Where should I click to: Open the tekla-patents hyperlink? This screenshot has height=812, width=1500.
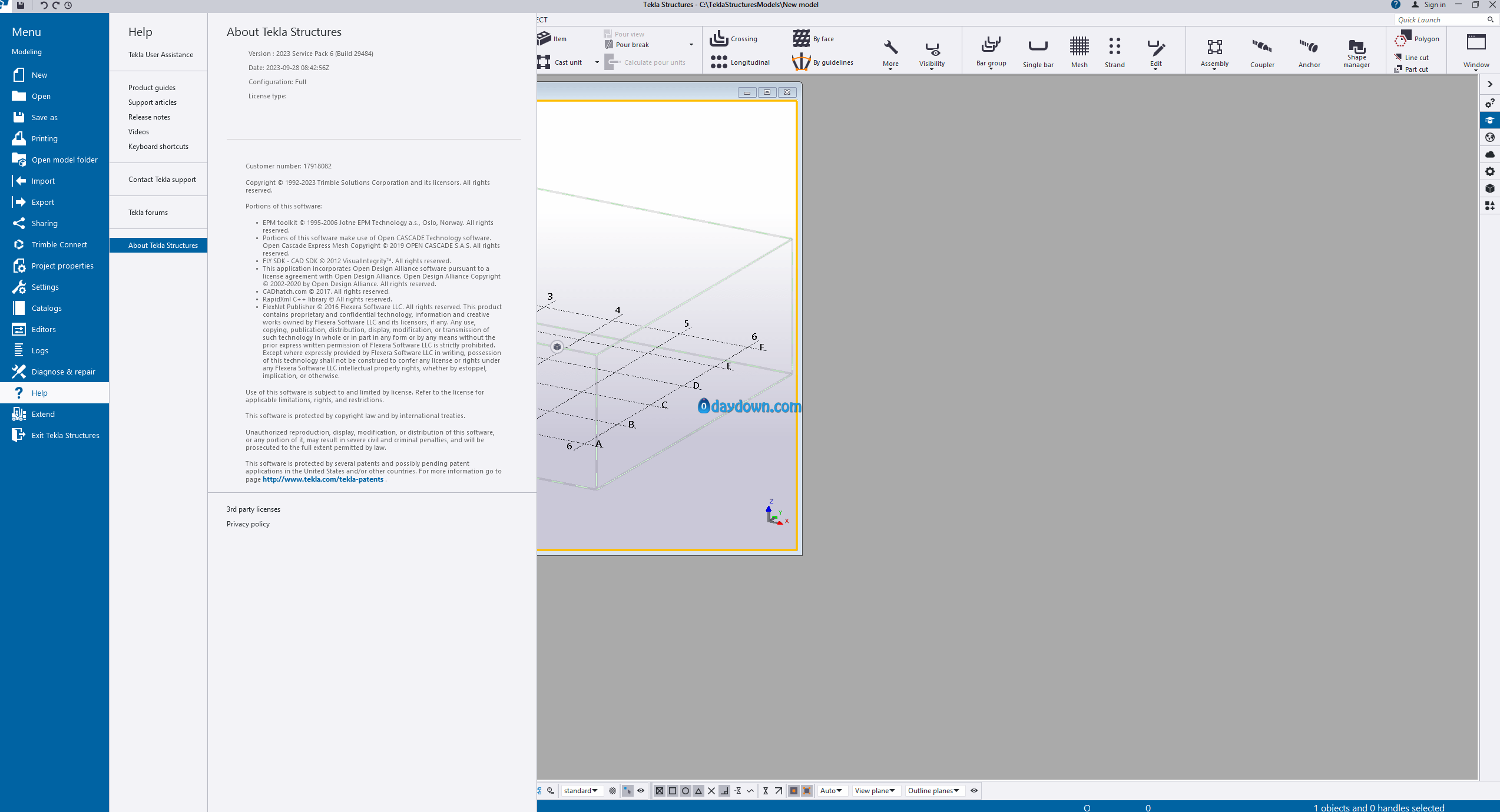tap(323, 479)
